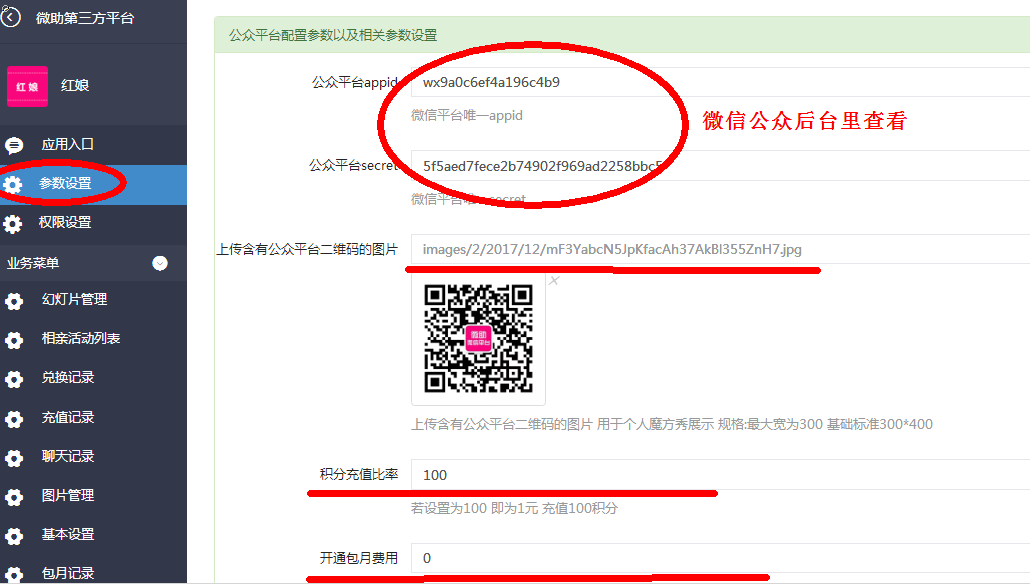
Task: Remove the uploaded QR image with X
Action: pyautogui.click(x=554, y=281)
